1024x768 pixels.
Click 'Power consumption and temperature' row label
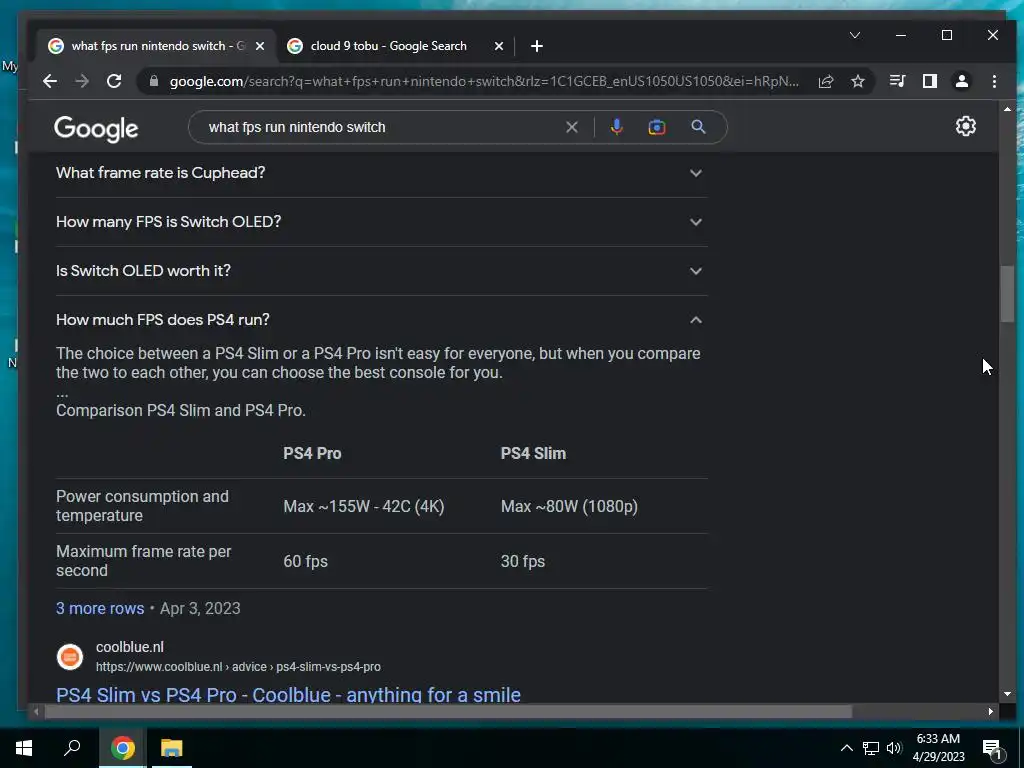pyautogui.click(x=142, y=506)
